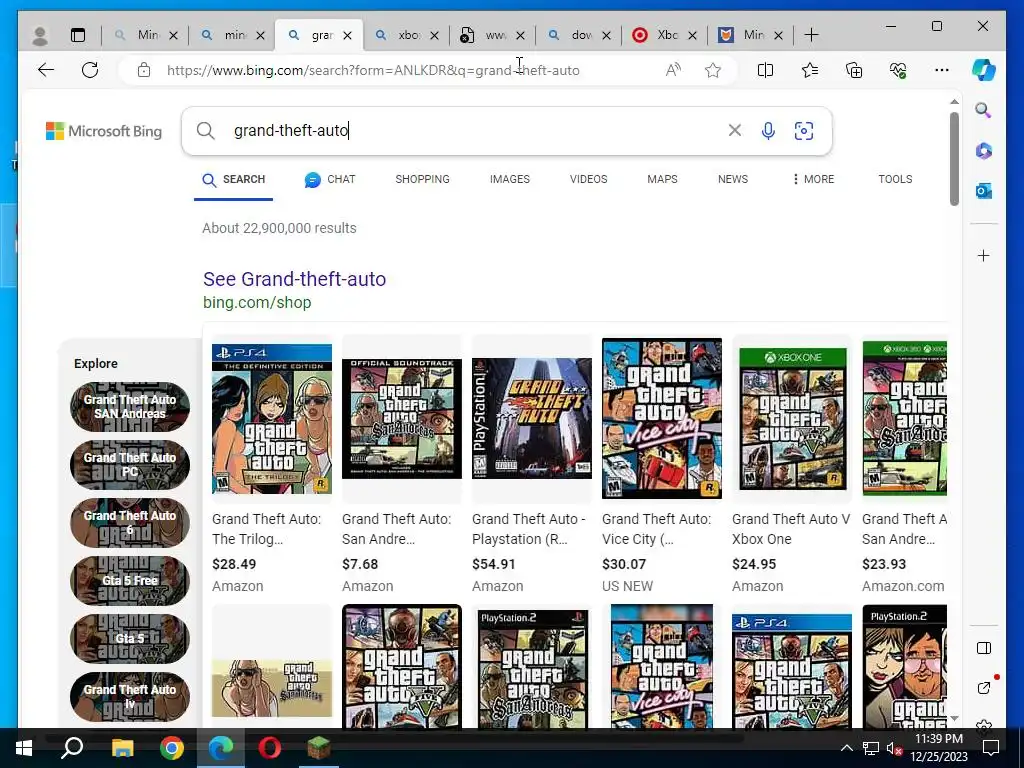Switch to MAPS results
Image resolution: width=1024 pixels, height=768 pixels.
tap(662, 179)
